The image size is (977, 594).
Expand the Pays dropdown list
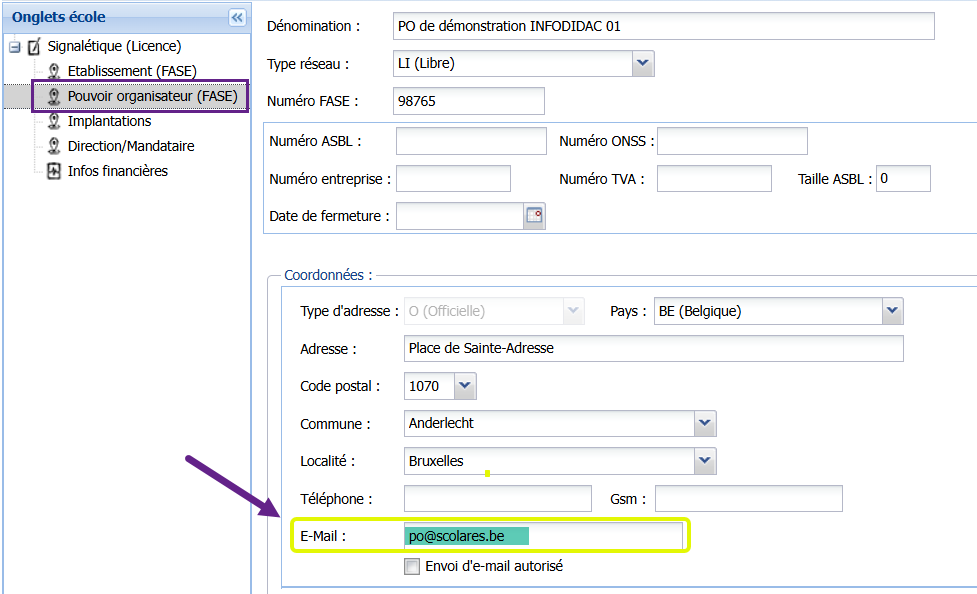point(892,311)
